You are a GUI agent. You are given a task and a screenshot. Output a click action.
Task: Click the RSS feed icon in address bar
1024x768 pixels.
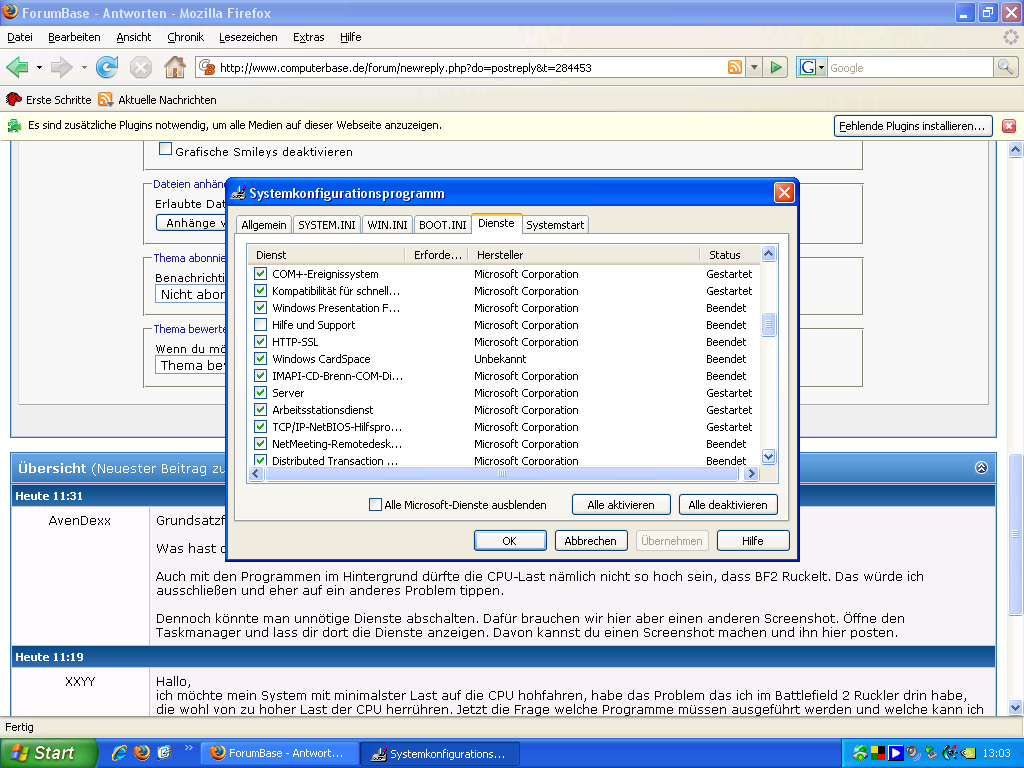point(735,67)
